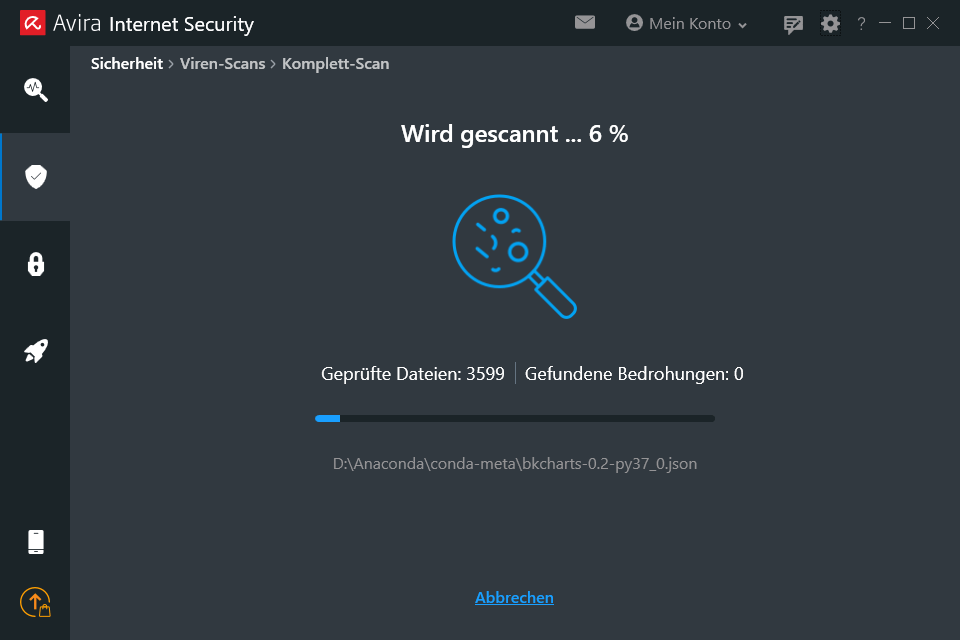Click the Mein Konto chevron arrow
Viewport: 960px width, 640px height.
coord(742,25)
